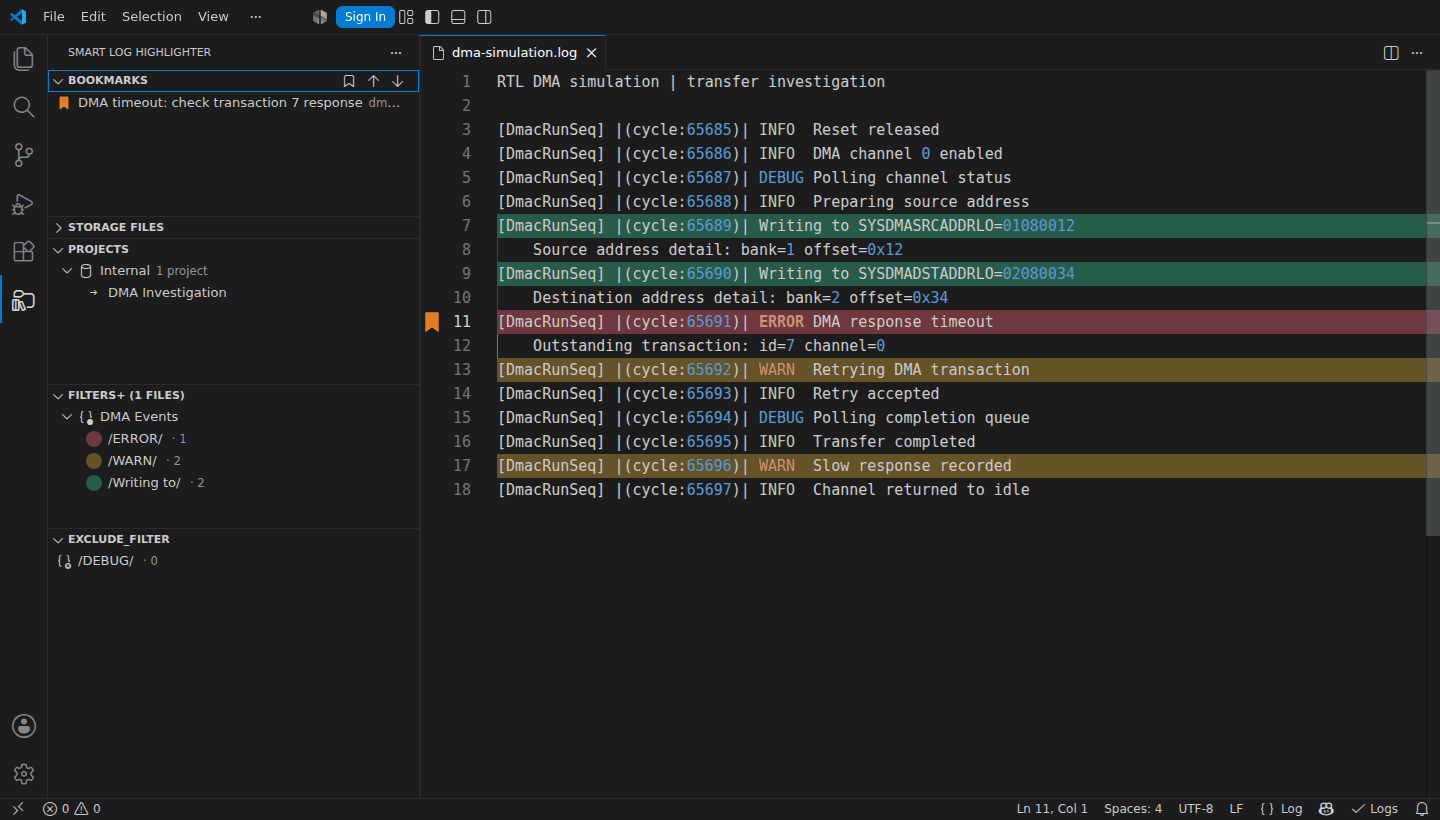Viewport: 1440px width, 820px height.
Task: Open the DMA Investigation project
Action: [x=167, y=293]
